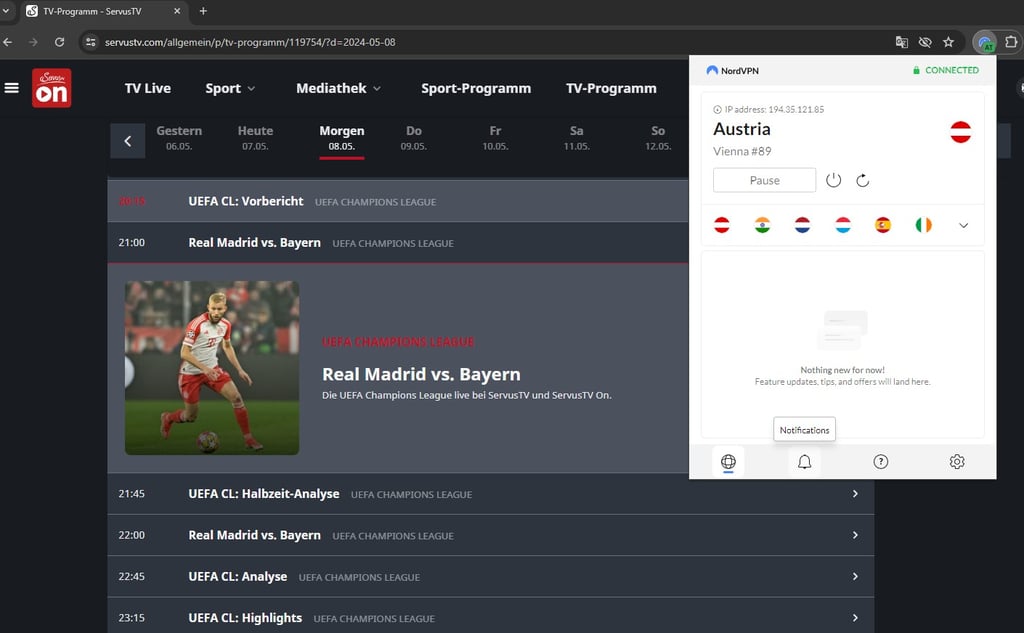The width and height of the screenshot is (1024, 633).
Task: Expand the UEFA CL: Analyse row chevron
Action: [x=855, y=576]
